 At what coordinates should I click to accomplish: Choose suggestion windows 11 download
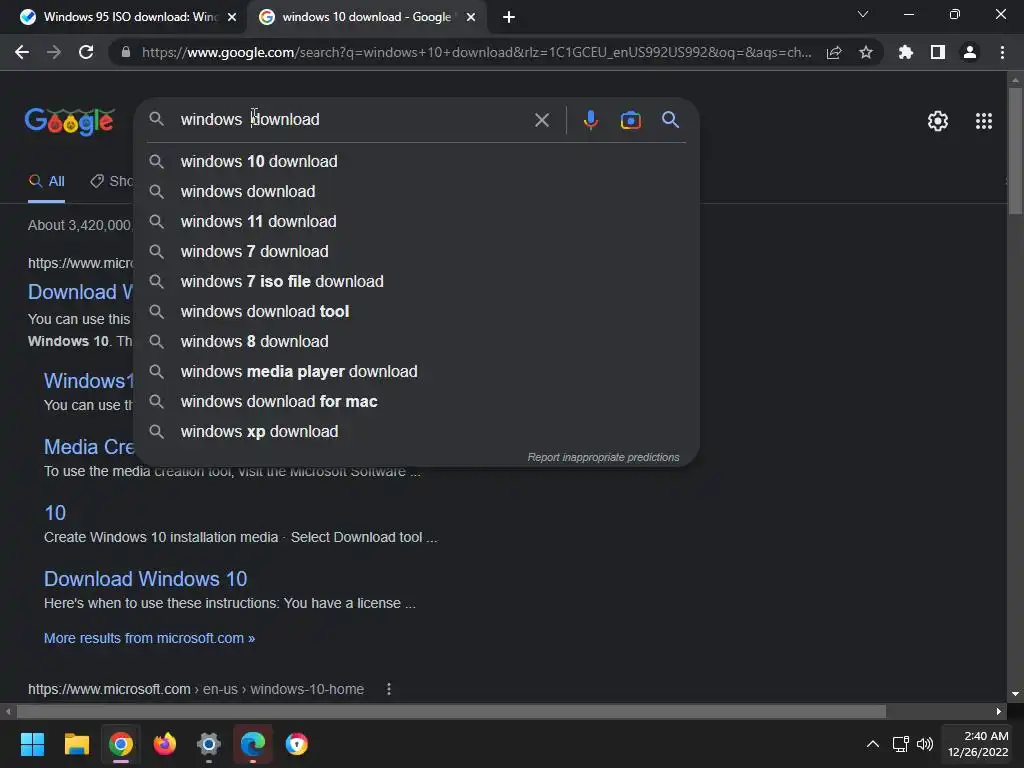[416, 221]
